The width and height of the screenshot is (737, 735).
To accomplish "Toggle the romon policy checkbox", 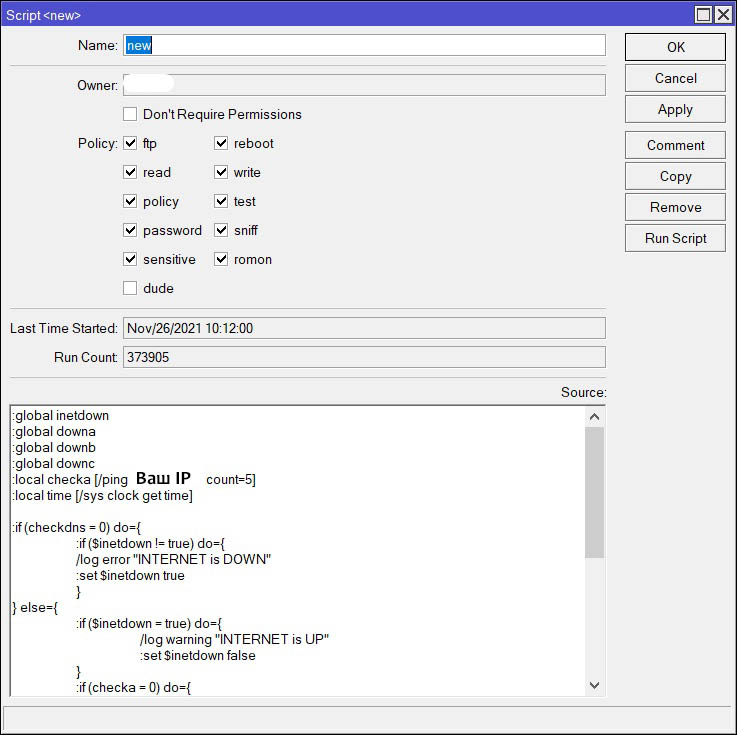I will (x=221, y=259).
